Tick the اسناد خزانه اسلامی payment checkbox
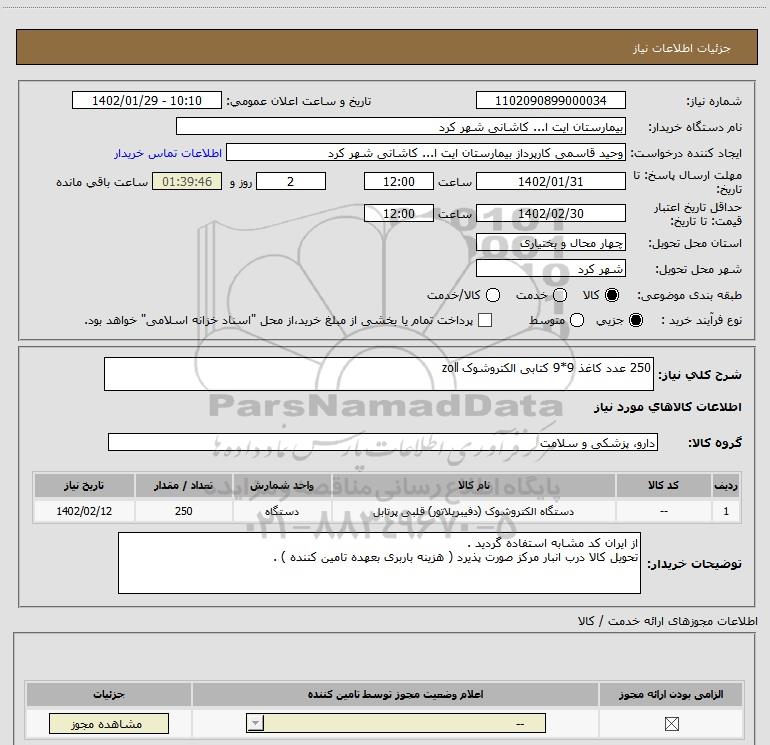The image size is (770, 745). point(485,320)
